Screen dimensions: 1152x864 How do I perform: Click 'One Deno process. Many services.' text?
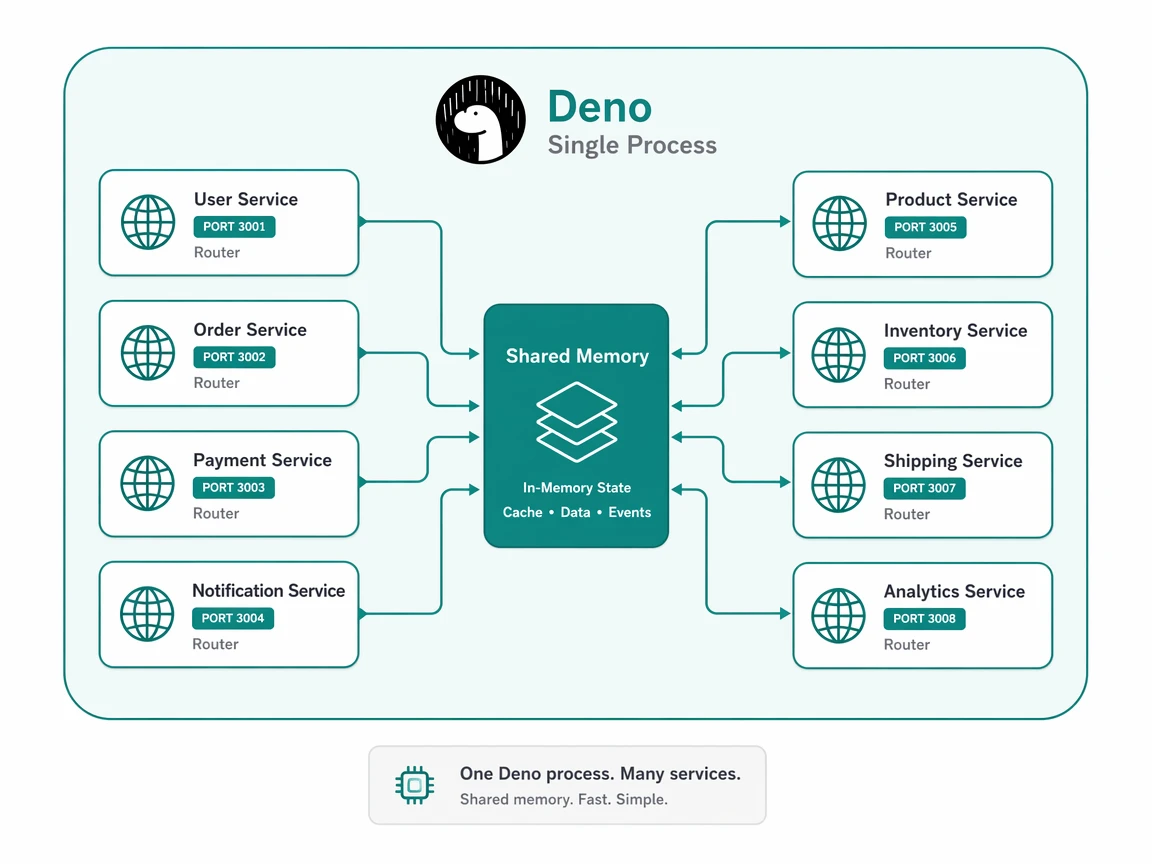(x=600, y=774)
